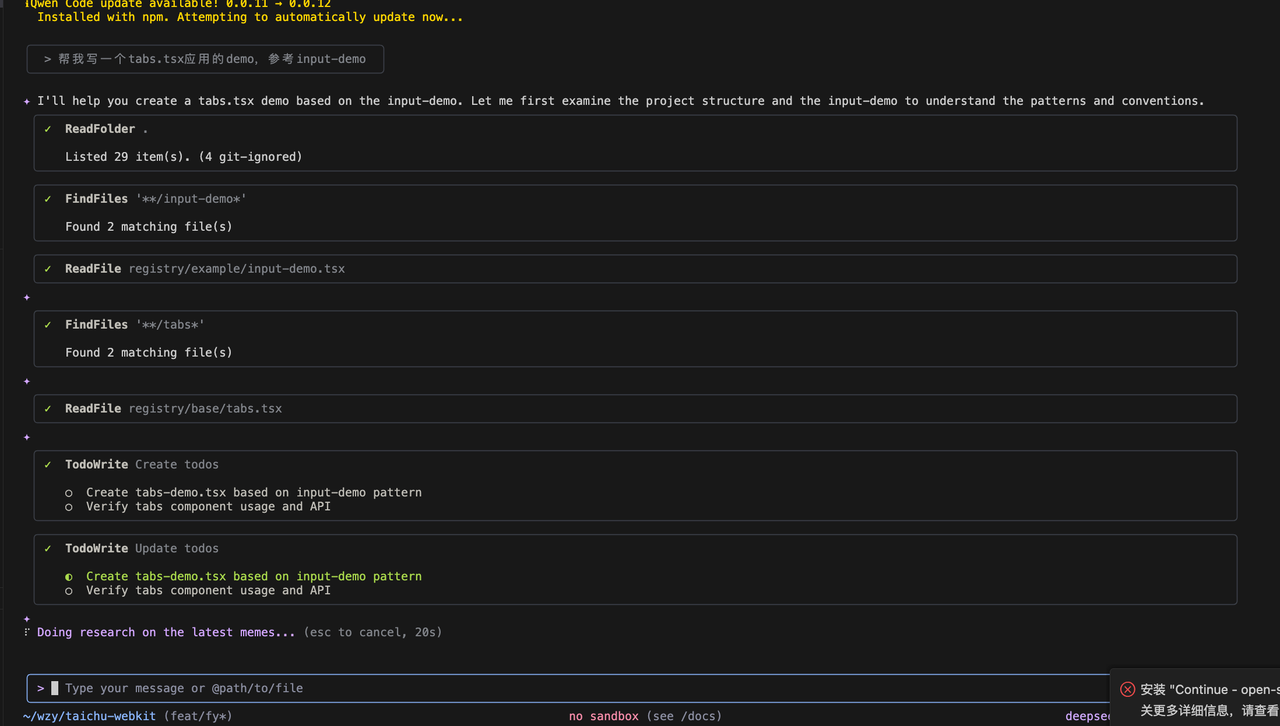Click the empty circle beside Verify tabs under Update todos

(x=69, y=591)
